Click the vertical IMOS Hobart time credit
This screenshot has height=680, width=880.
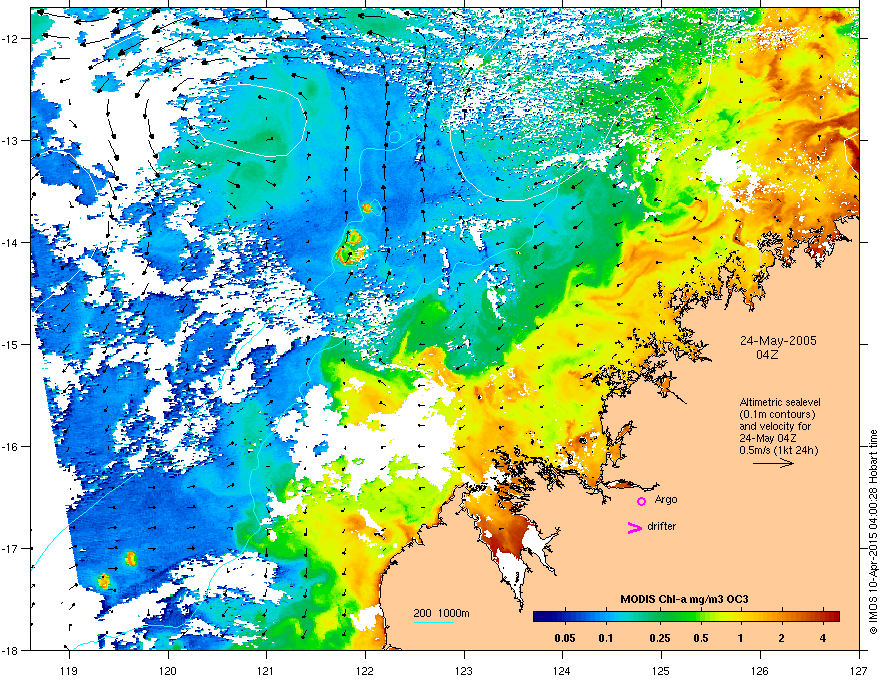coord(873,532)
